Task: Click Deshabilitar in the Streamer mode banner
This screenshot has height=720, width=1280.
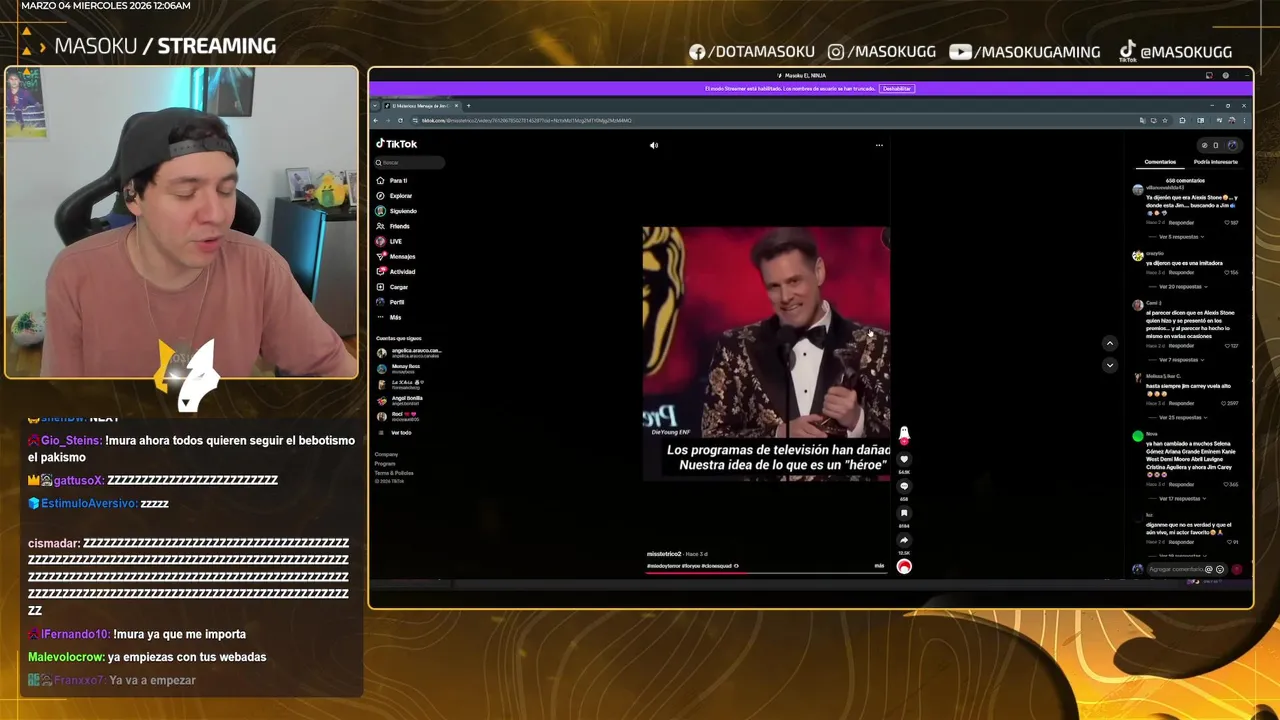Action: coord(897,89)
